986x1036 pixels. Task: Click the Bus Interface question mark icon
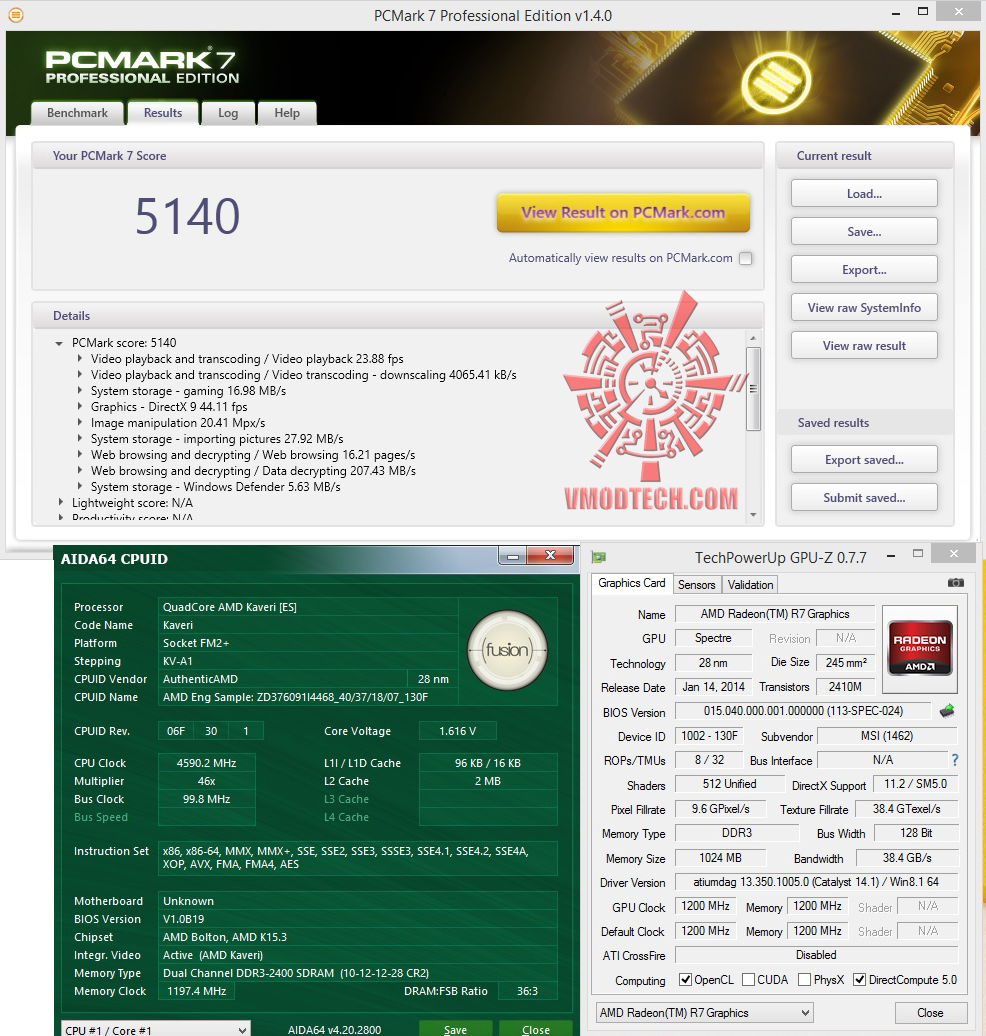pos(954,760)
